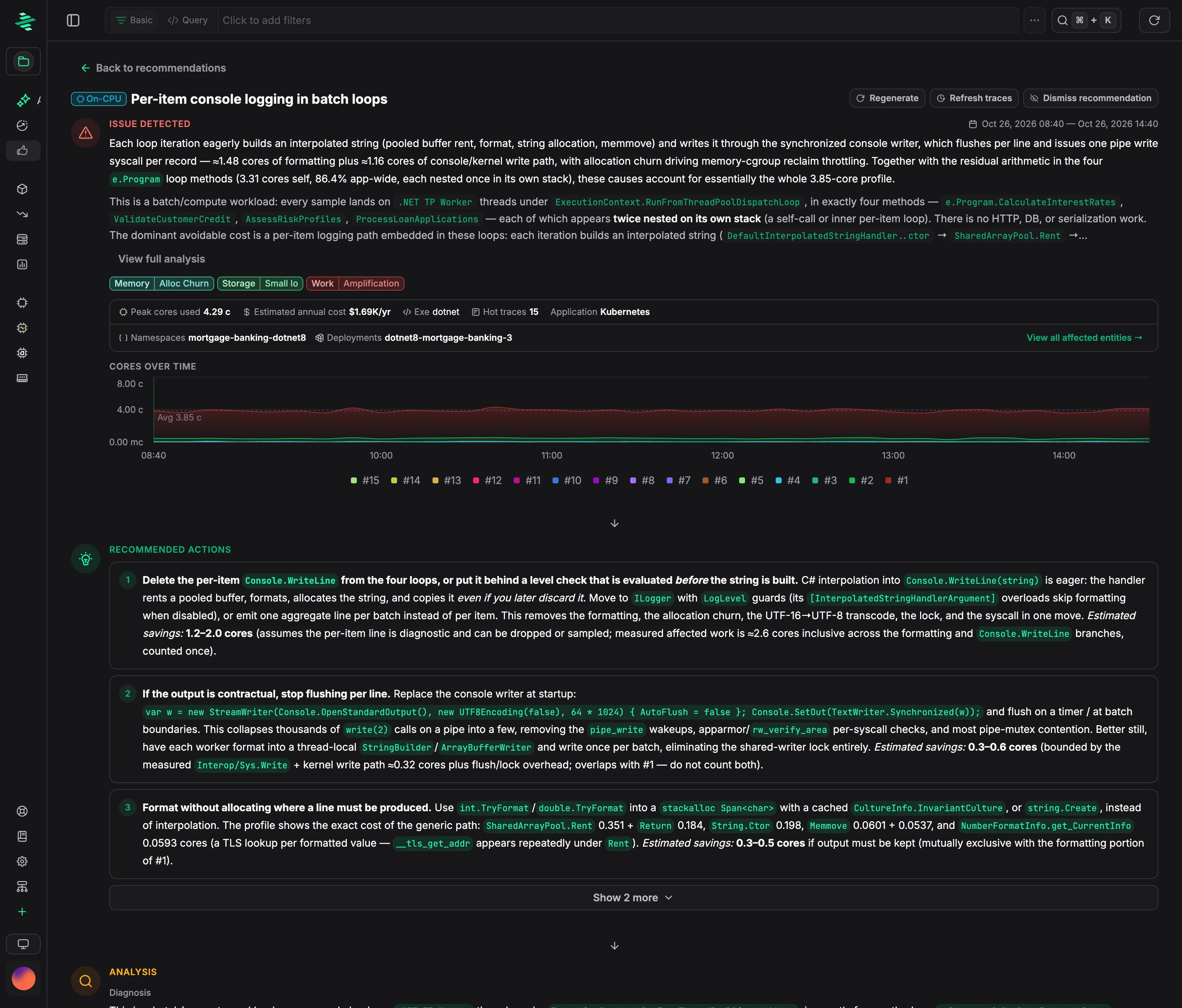Go Back to recommendations
Screen dimensions: 1182x1008
click(x=153, y=68)
